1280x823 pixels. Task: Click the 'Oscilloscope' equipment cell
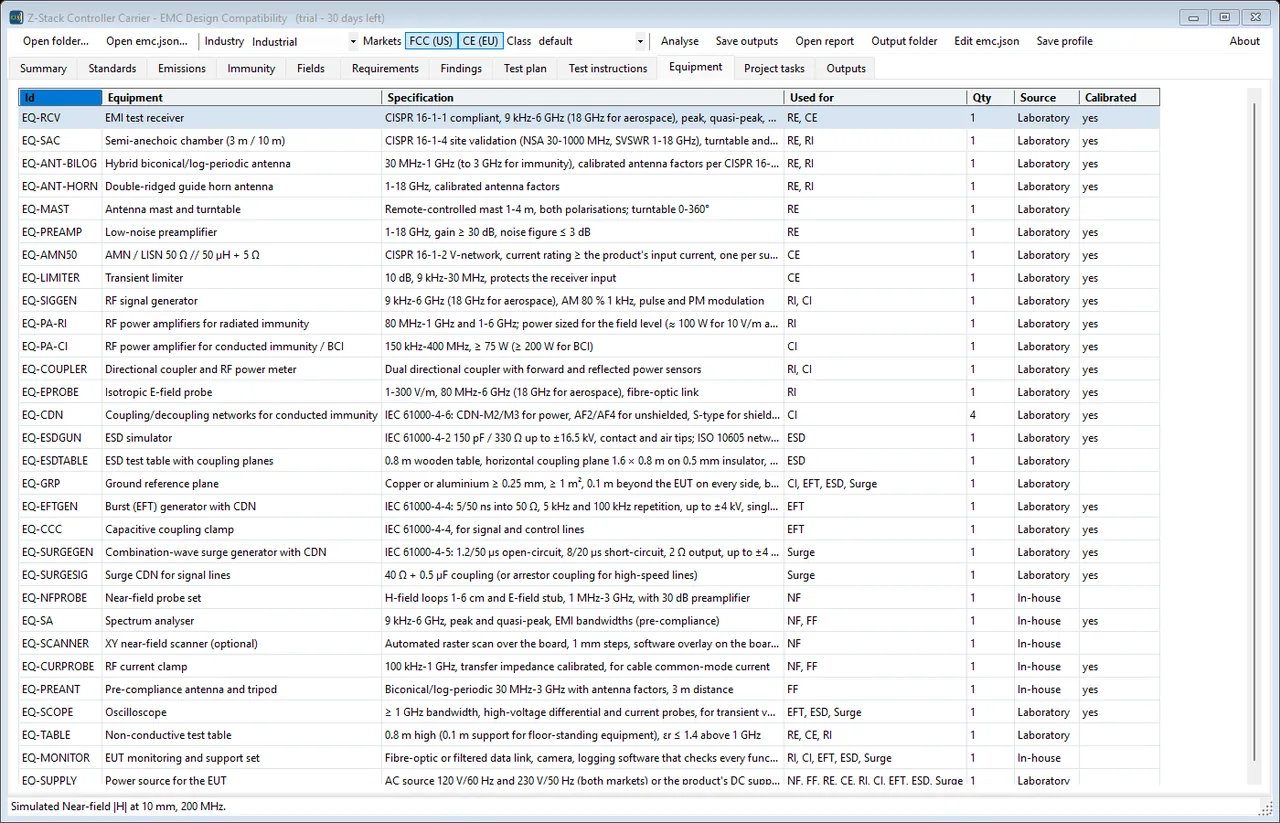point(242,712)
